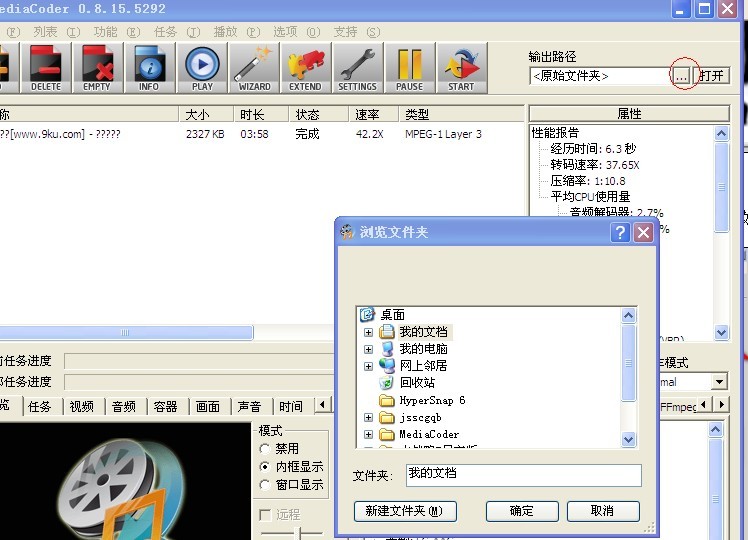
Task: Open the INFO toolbar icon
Action: point(150,68)
